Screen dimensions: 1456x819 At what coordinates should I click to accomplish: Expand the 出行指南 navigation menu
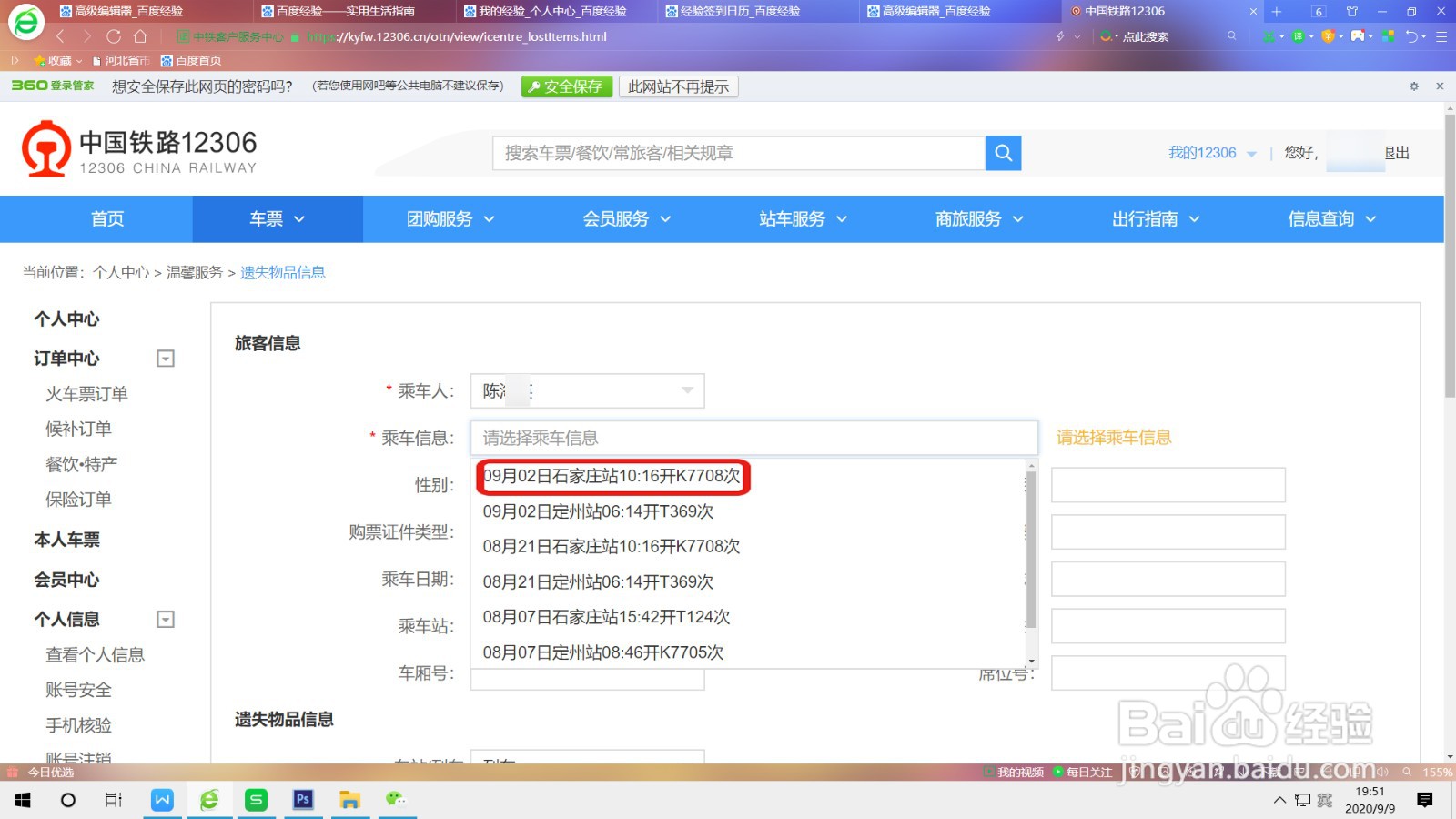point(1156,219)
